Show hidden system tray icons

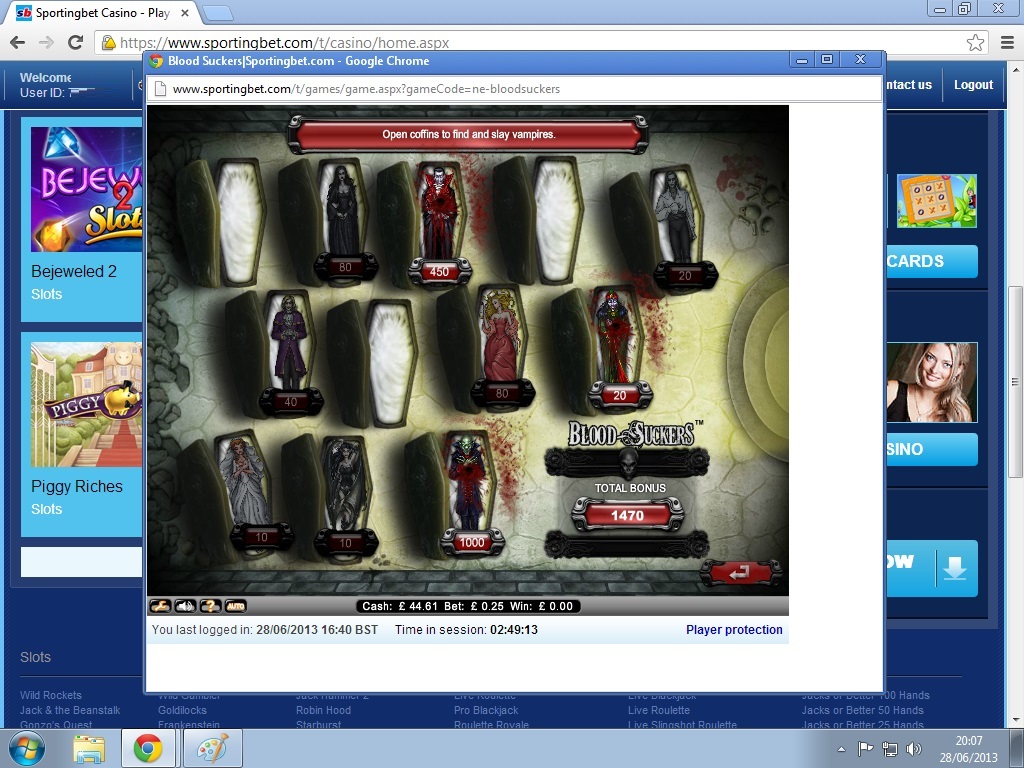[841, 749]
